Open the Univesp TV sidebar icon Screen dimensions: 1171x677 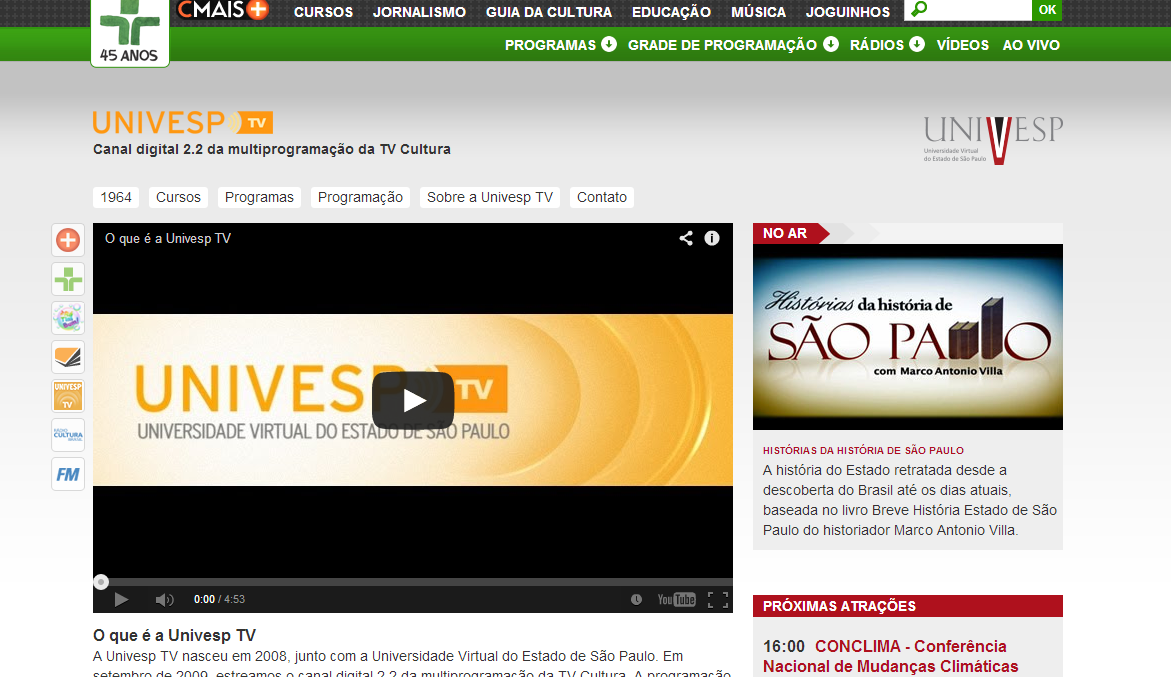point(68,396)
